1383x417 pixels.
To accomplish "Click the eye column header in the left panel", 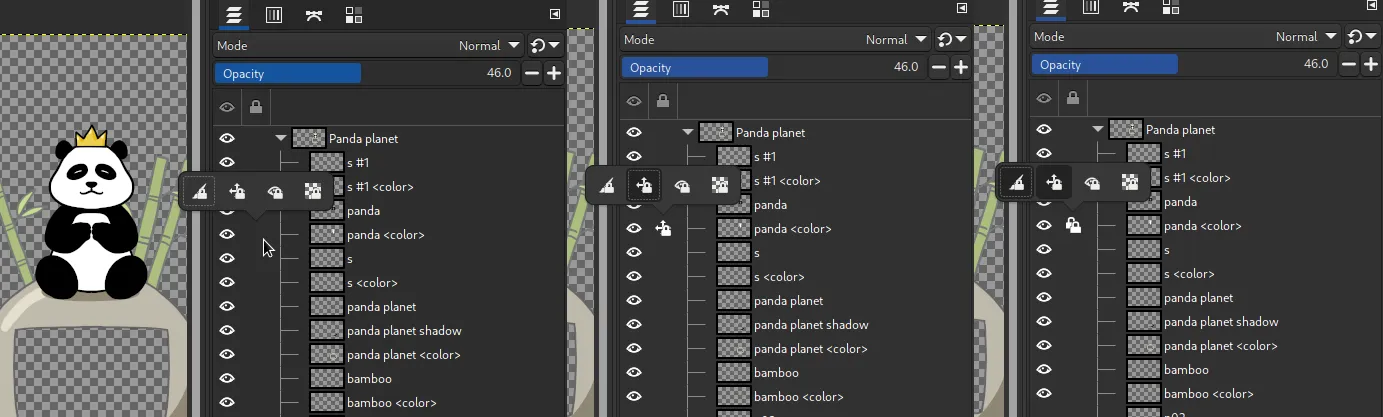I will point(227,106).
